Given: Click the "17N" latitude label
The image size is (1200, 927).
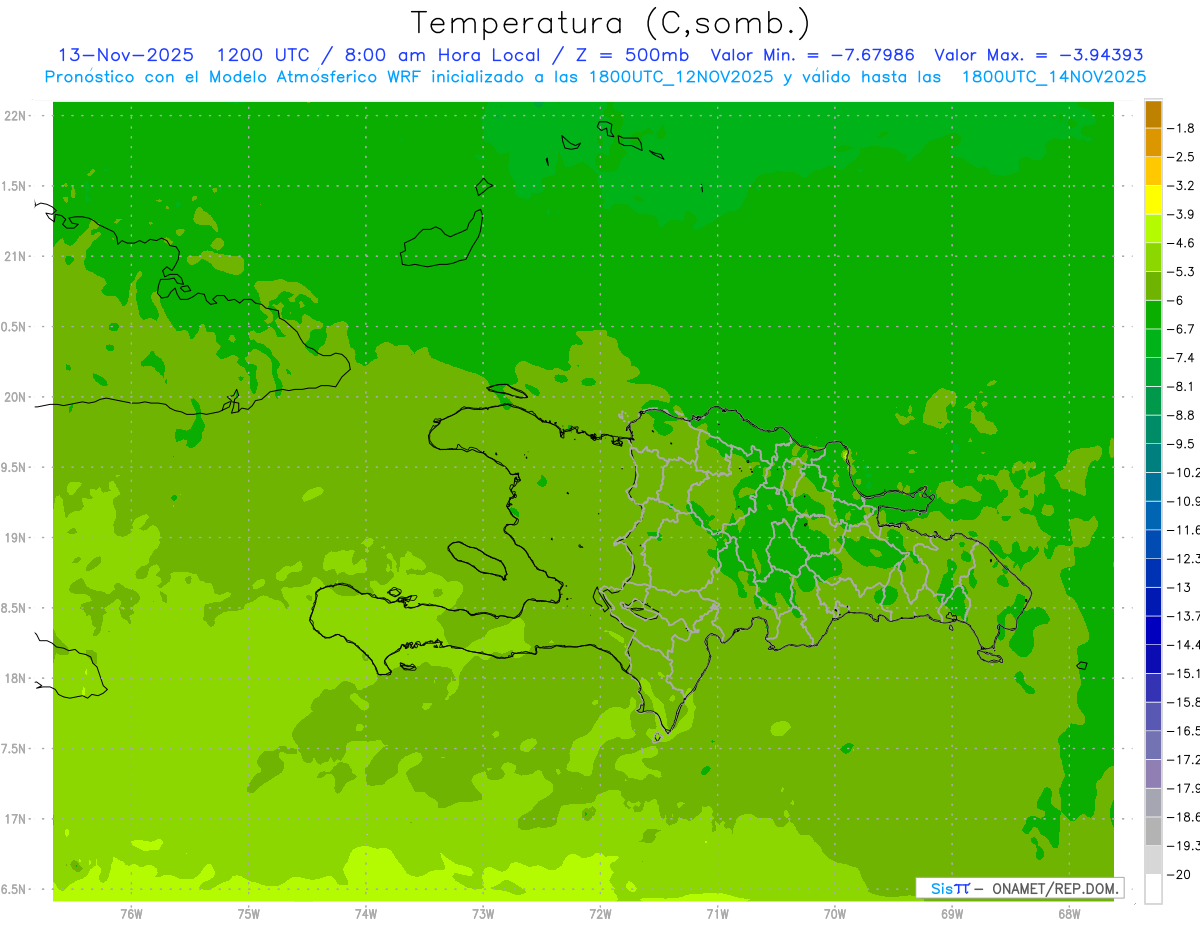Looking at the screenshot, I should (15, 819).
